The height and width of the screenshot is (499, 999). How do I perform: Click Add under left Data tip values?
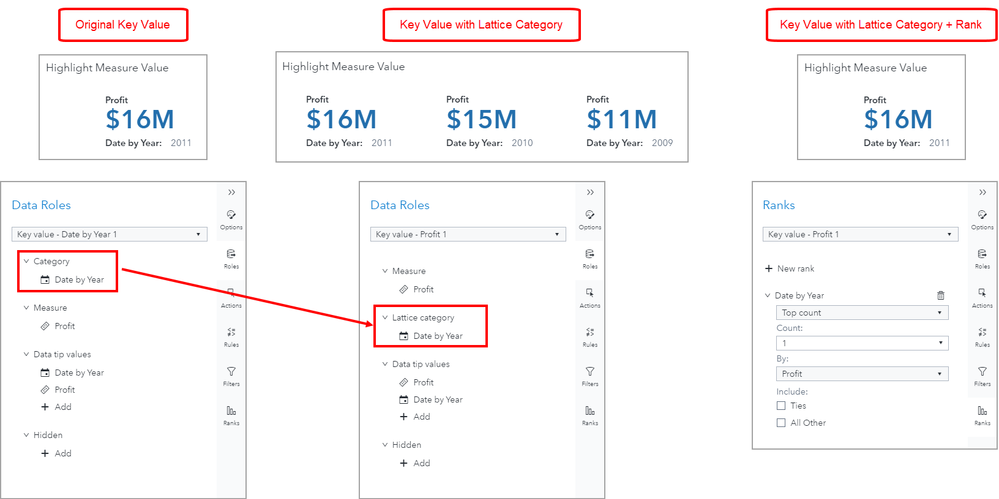point(56,407)
